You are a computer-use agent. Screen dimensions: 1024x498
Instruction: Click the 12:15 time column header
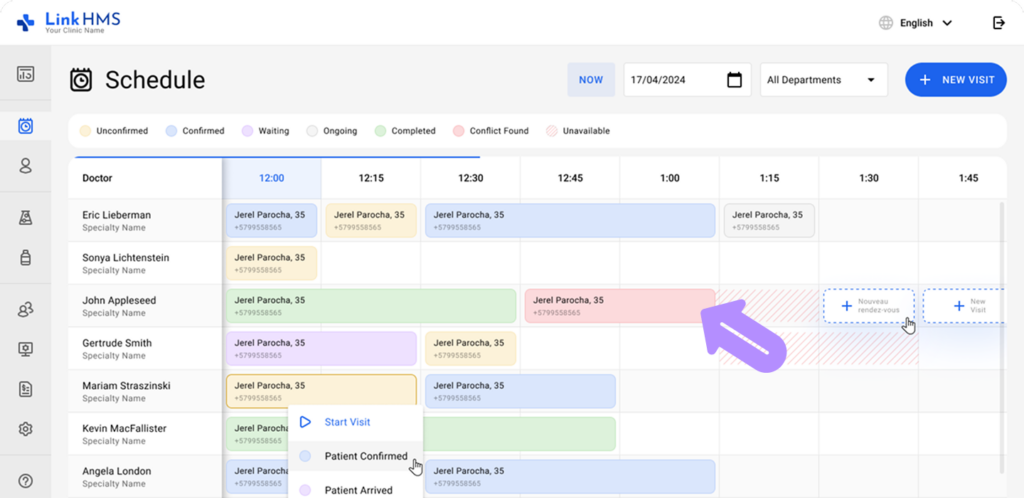371,178
